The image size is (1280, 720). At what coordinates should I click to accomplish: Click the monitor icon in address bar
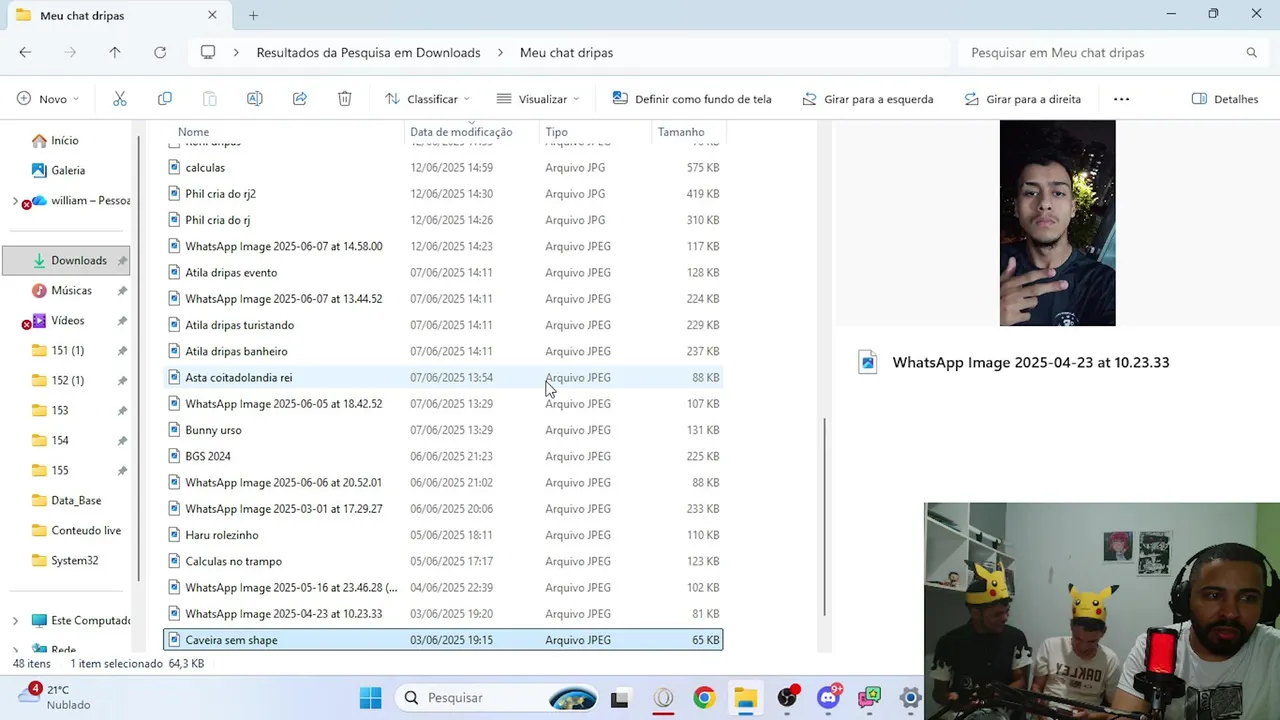tap(208, 52)
